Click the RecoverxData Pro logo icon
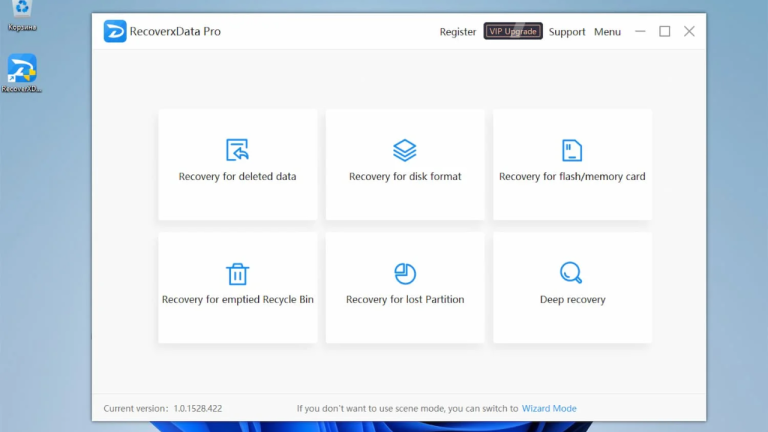The width and height of the screenshot is (768, 432). (x=115, y=31)
